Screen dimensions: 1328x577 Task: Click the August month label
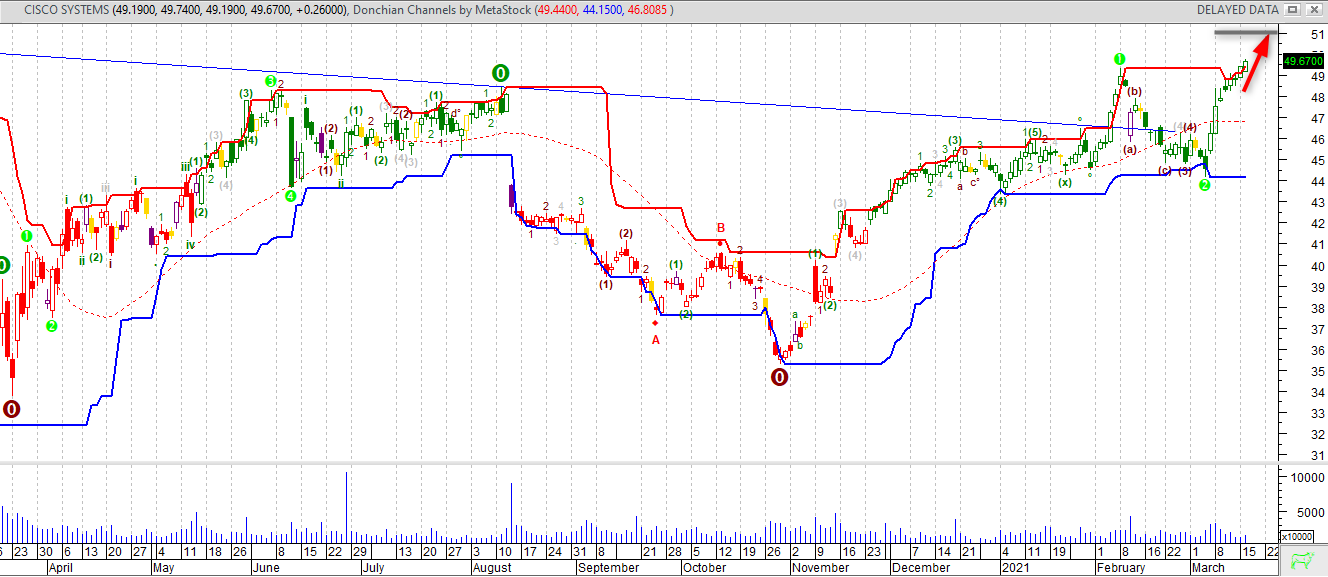[491, 567]
